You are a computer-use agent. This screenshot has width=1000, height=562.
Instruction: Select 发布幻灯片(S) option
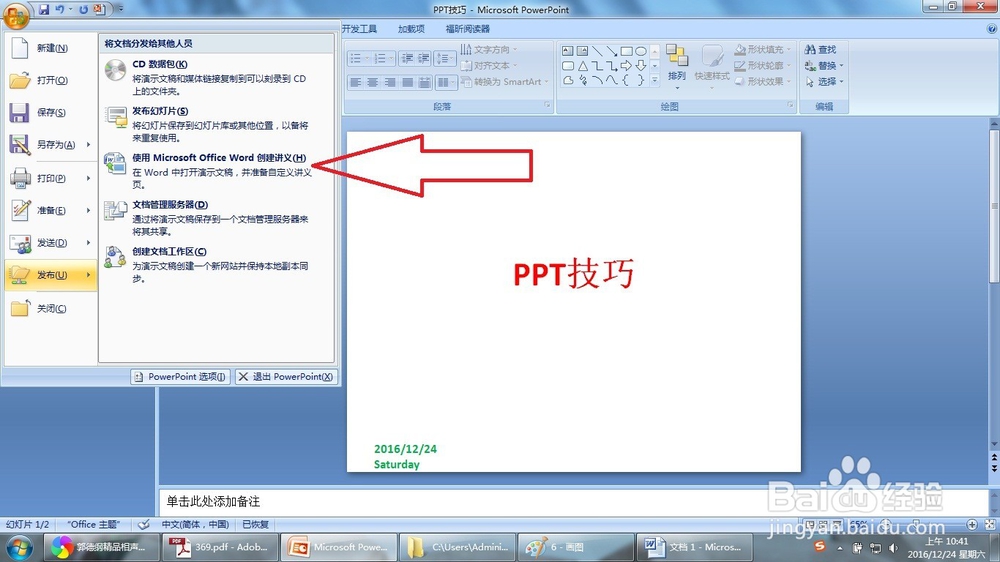[216, 124]
